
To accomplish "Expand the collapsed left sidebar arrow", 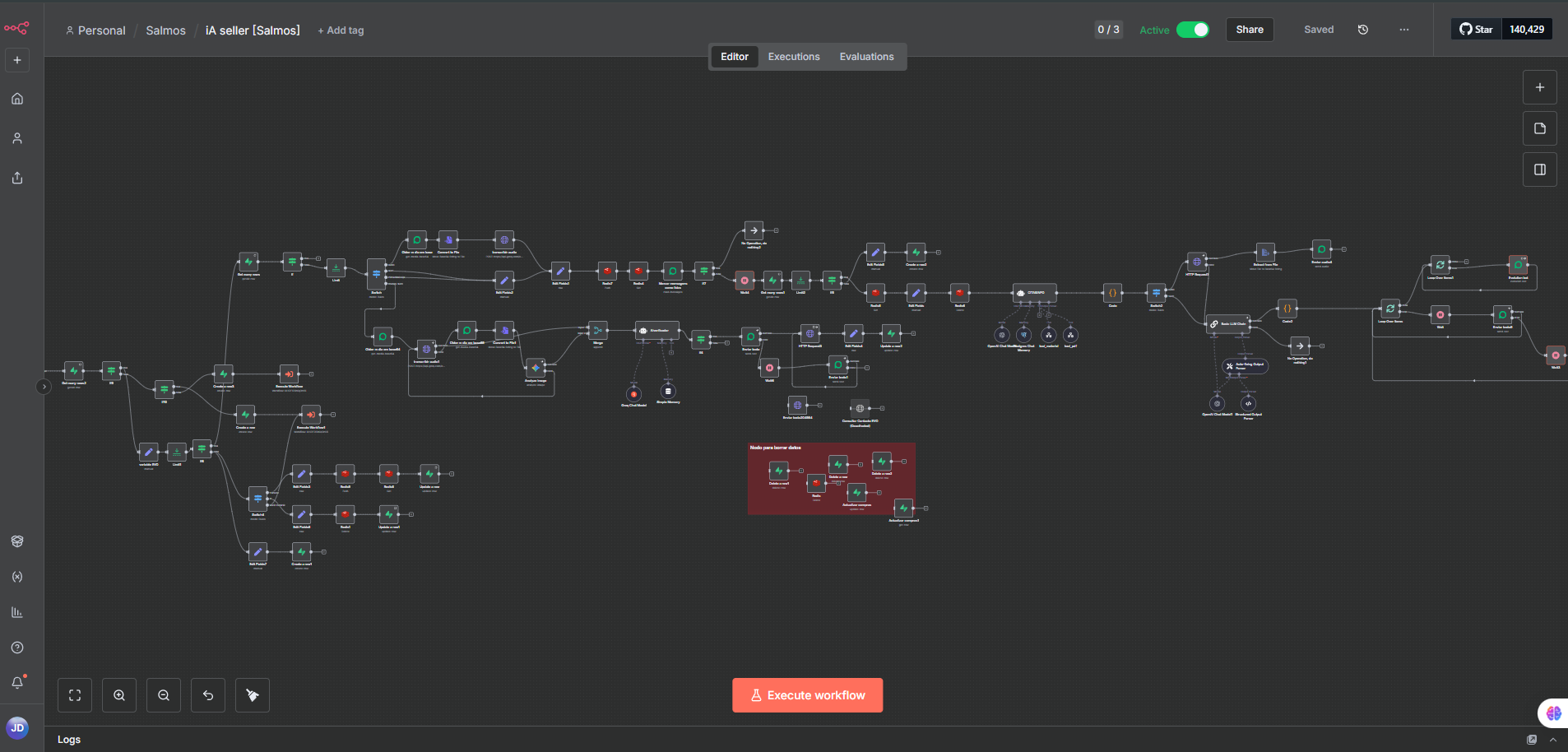I will pyautogui.click(x=44, y=387).
